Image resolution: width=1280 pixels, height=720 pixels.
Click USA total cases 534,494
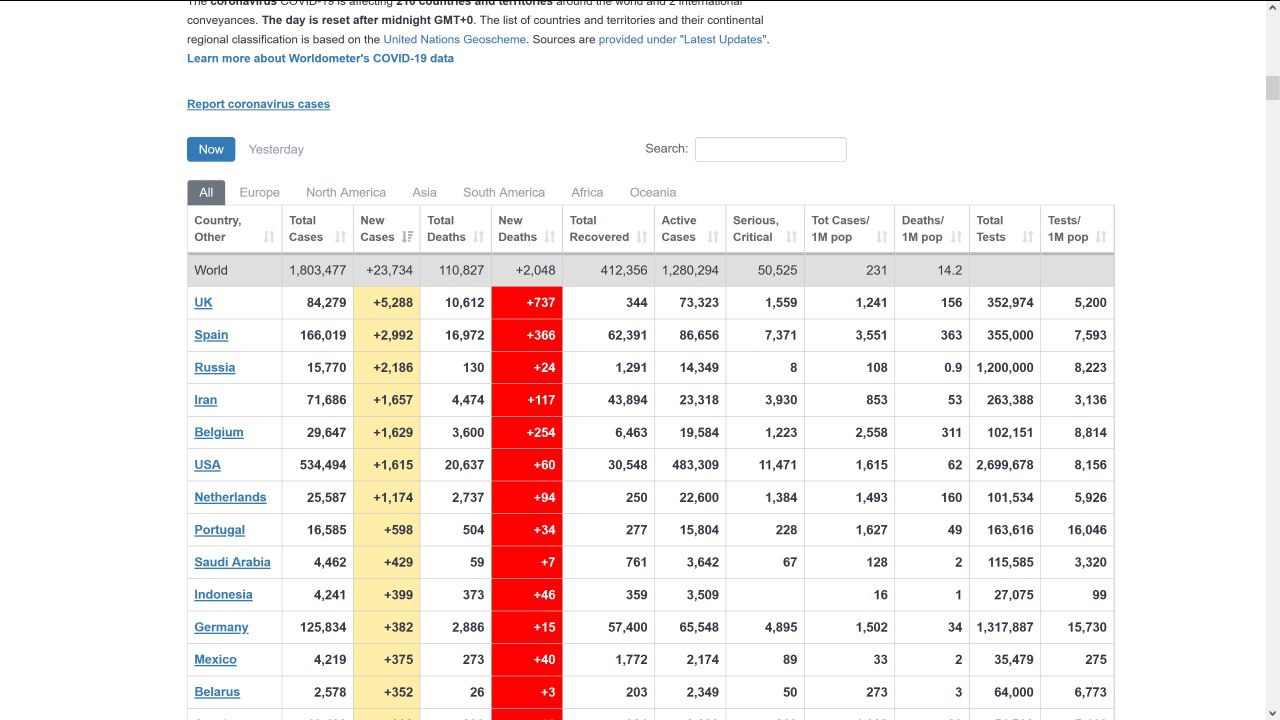317,465
